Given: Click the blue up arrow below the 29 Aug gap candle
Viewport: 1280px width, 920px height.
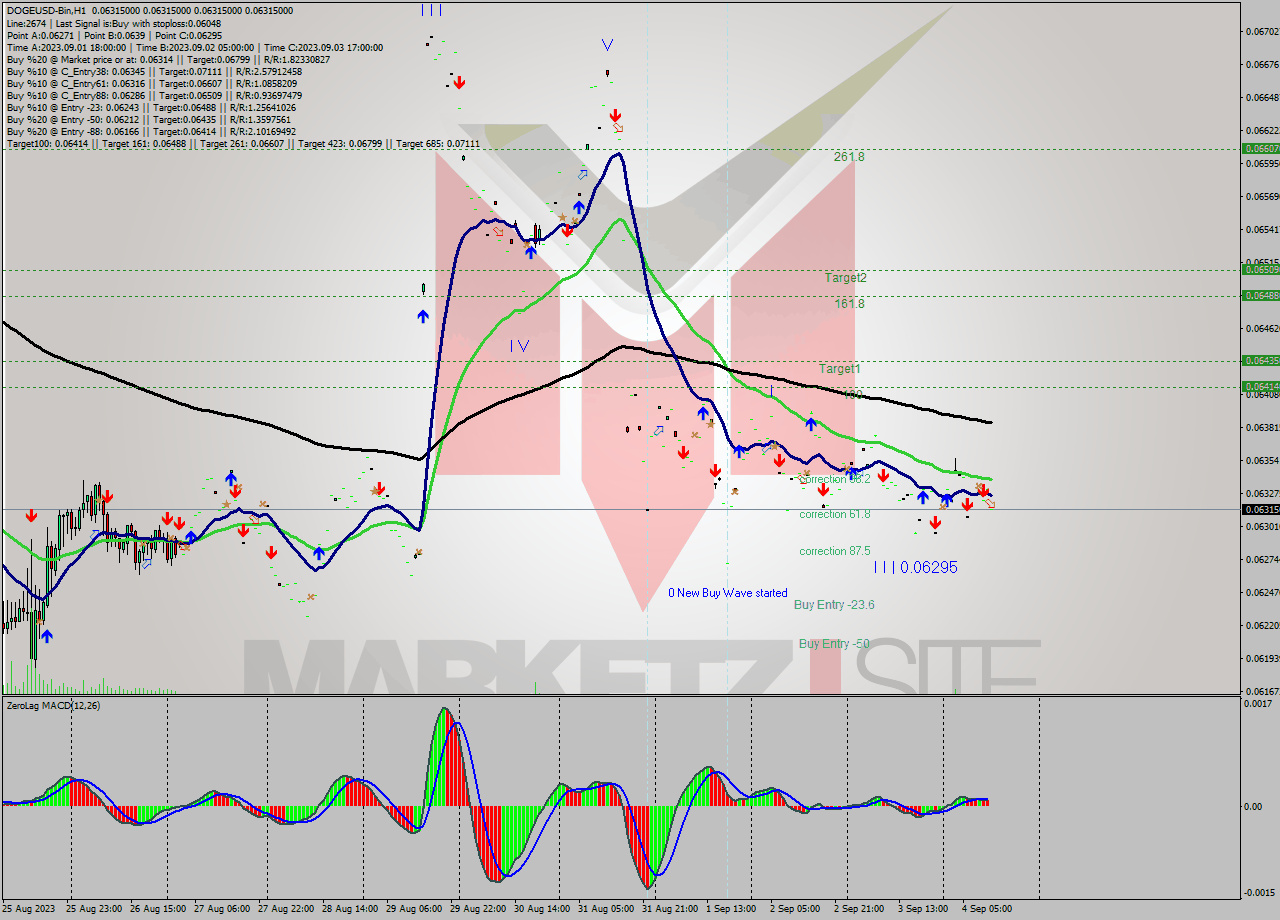Looking at the screenshot, I should [423, 316].
